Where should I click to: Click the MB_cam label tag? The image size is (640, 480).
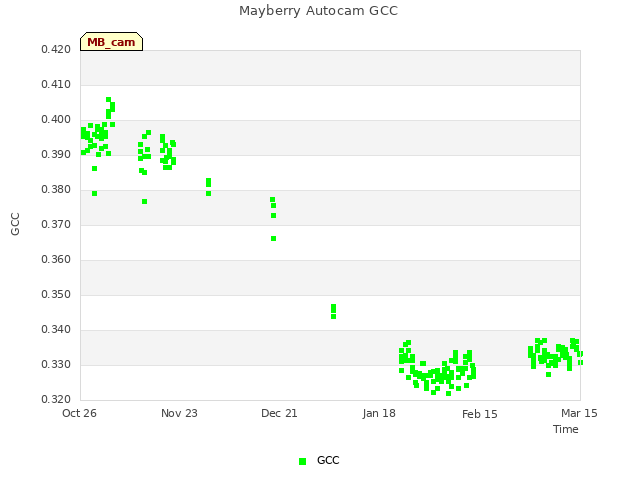point(111,42)
